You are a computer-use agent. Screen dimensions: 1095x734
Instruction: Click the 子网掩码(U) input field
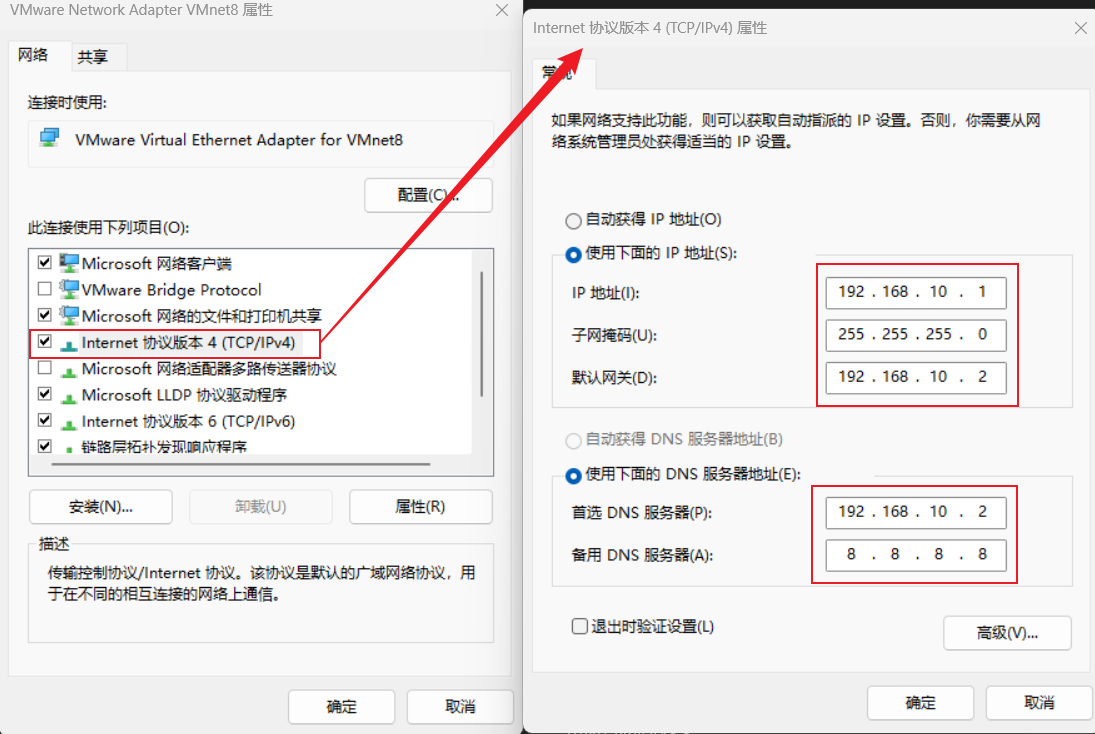pyautogui.click(x=916, y=335)
